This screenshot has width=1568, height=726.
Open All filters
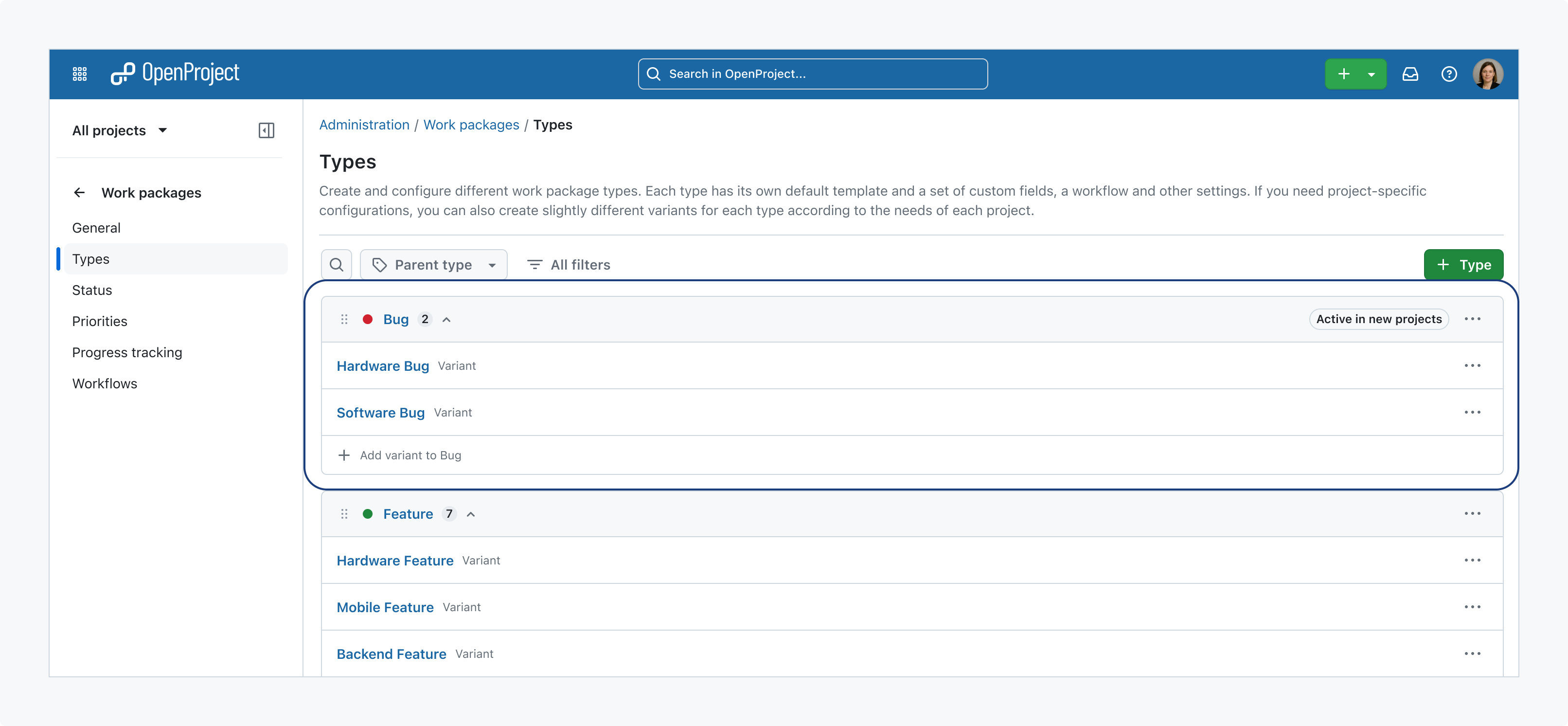click(x=569, y=264)
